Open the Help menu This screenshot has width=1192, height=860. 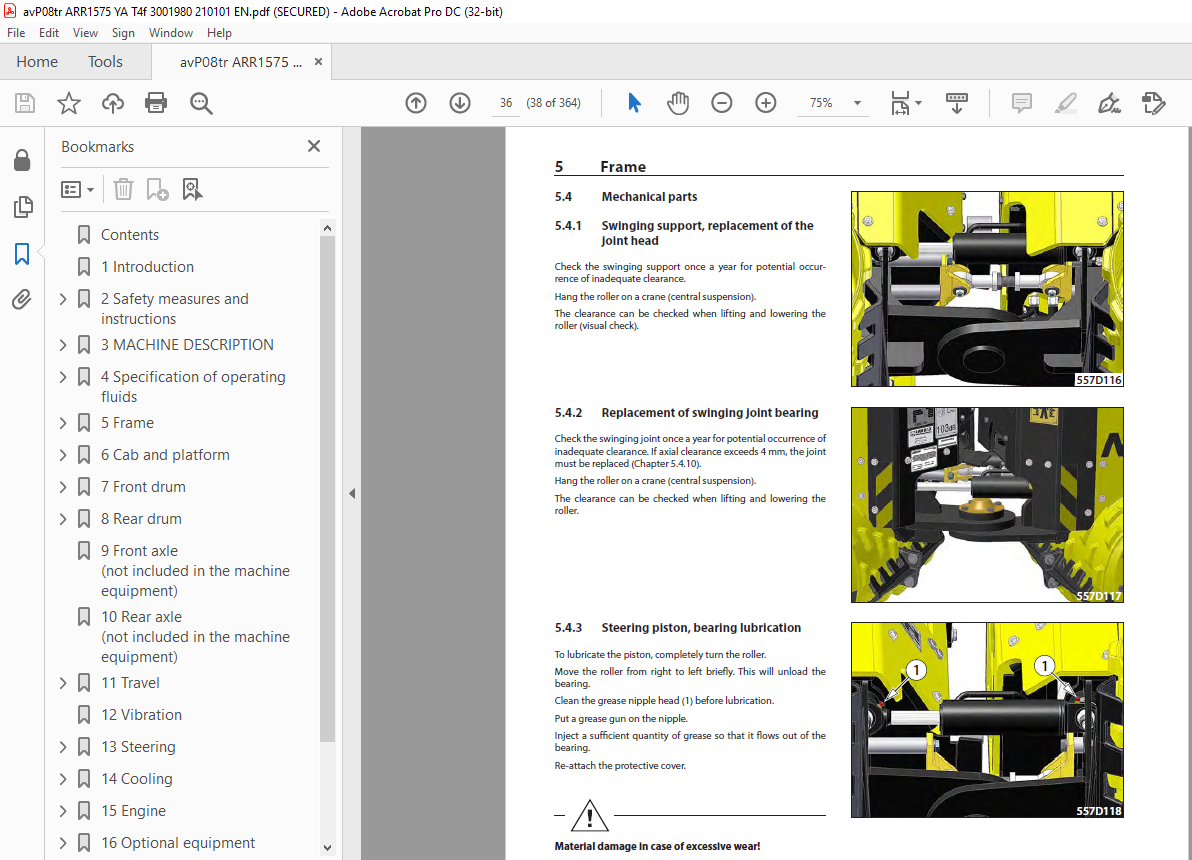point(219,33)
